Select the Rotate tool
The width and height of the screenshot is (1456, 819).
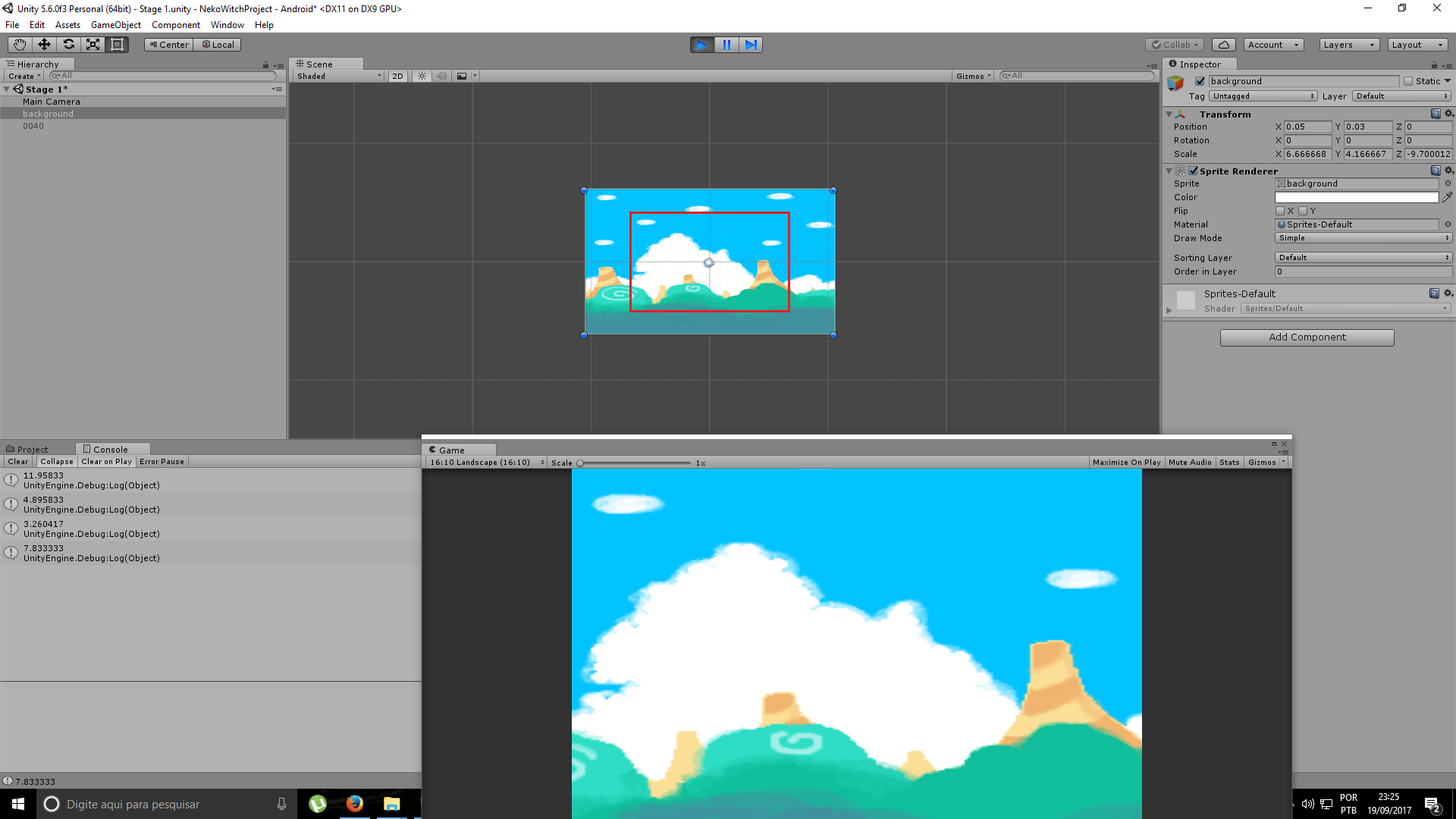pyautogui.click(x=68, y=45)
